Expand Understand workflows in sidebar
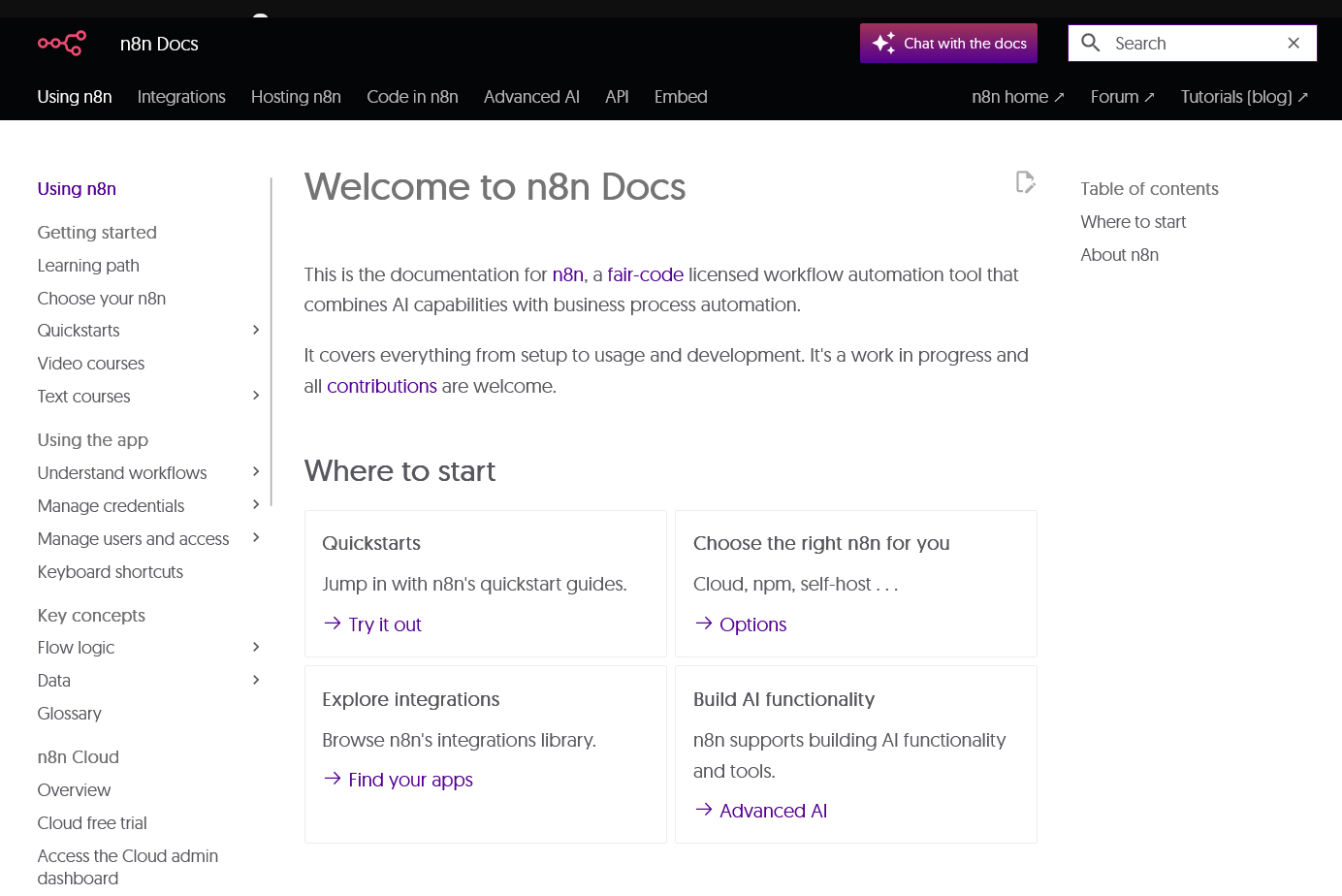1342x896 pixels. coord(256,472)
